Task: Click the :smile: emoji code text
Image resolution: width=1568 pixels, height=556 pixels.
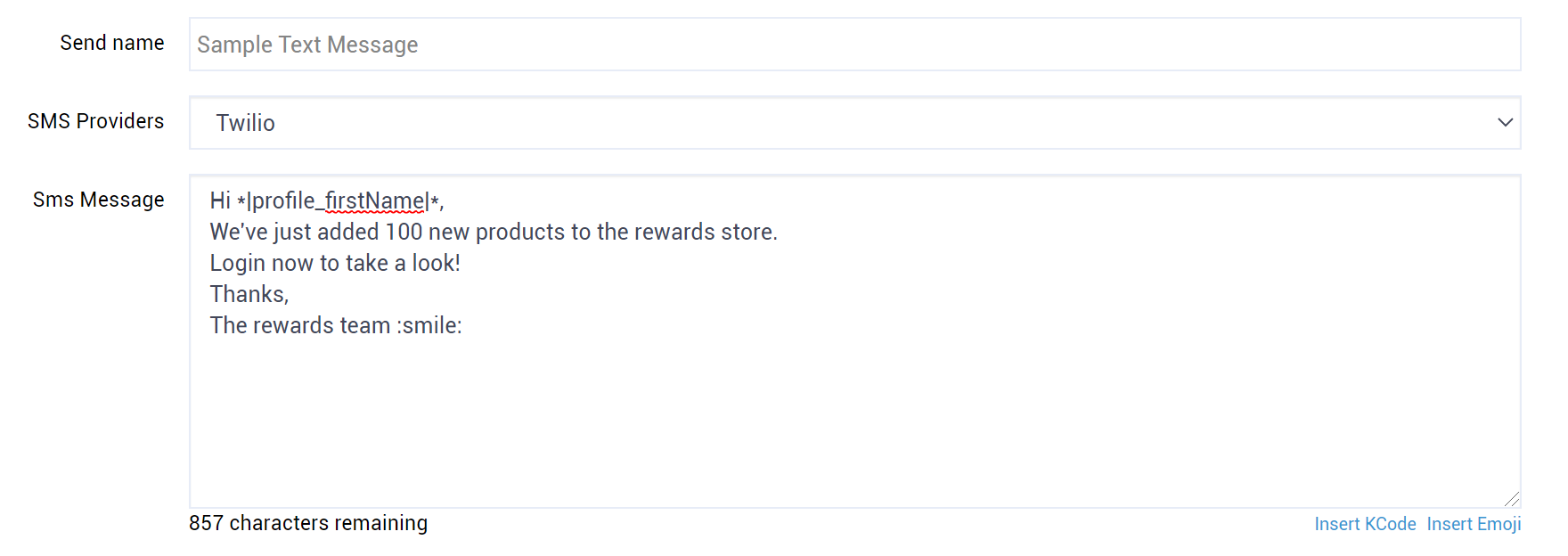Action: pos(429,325)
